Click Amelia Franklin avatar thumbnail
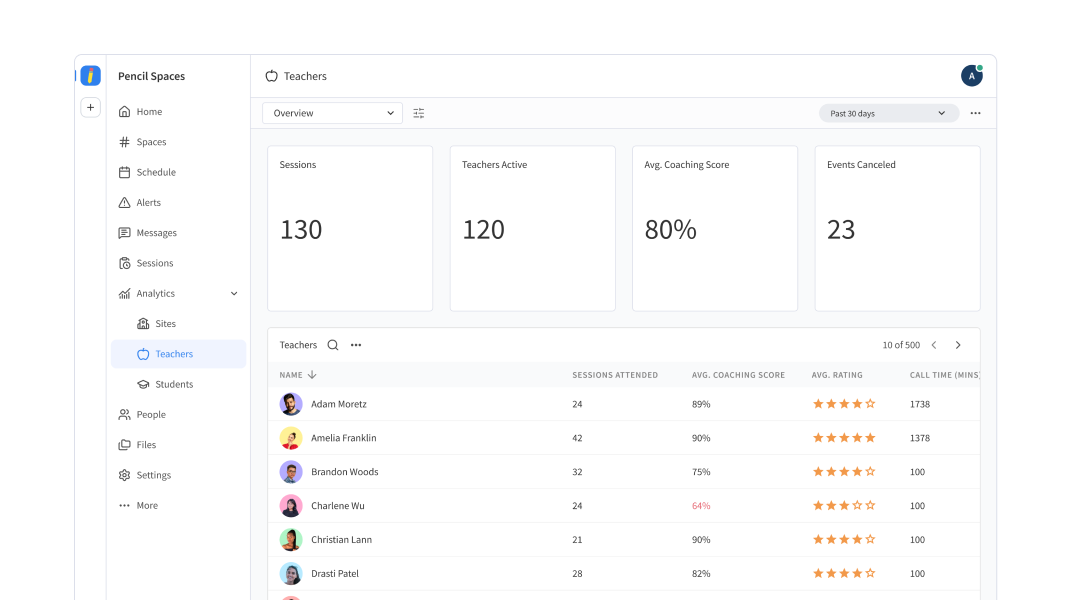1072x600 pixels. 291,438
